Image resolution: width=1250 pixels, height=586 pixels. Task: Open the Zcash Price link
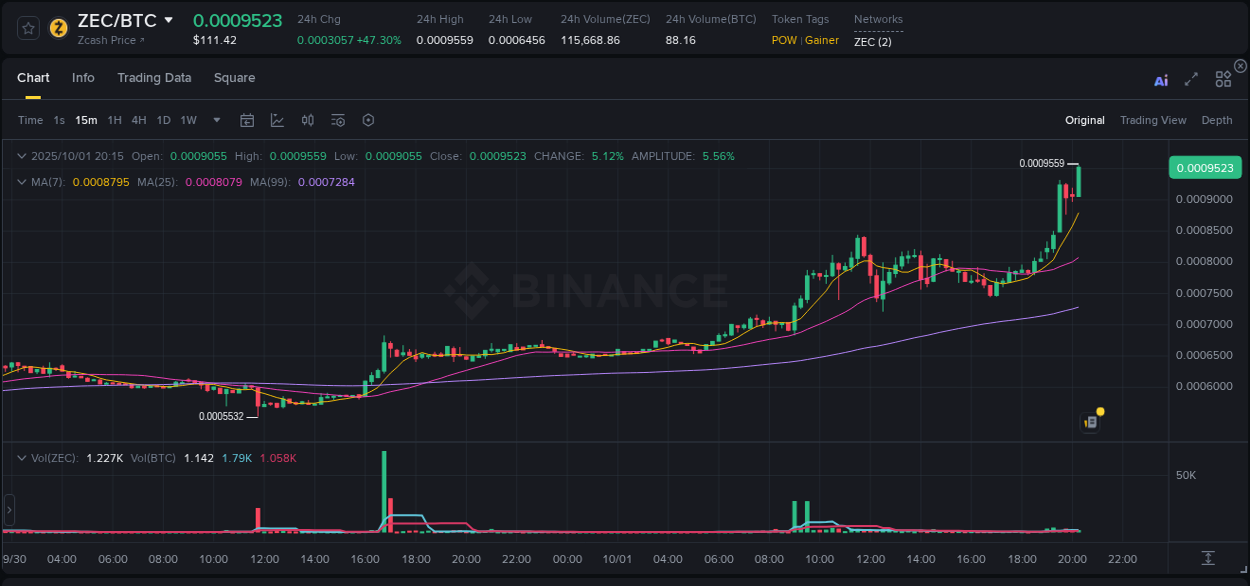tap(106, 40)
